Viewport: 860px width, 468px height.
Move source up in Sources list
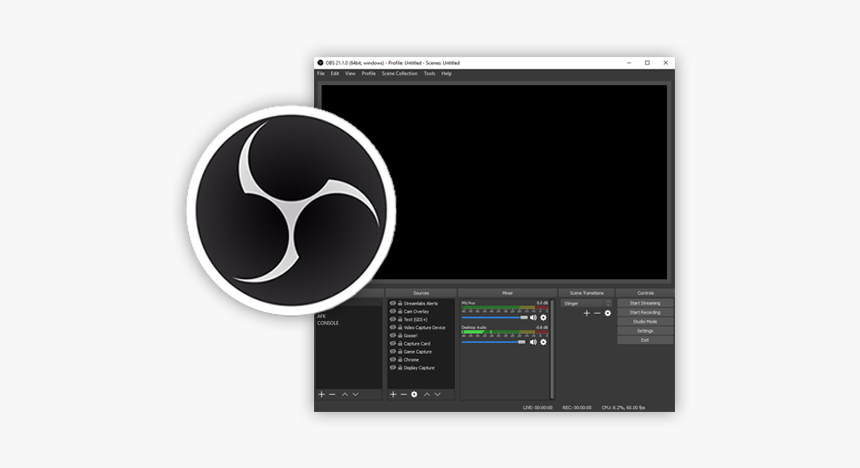click(427, 394)
